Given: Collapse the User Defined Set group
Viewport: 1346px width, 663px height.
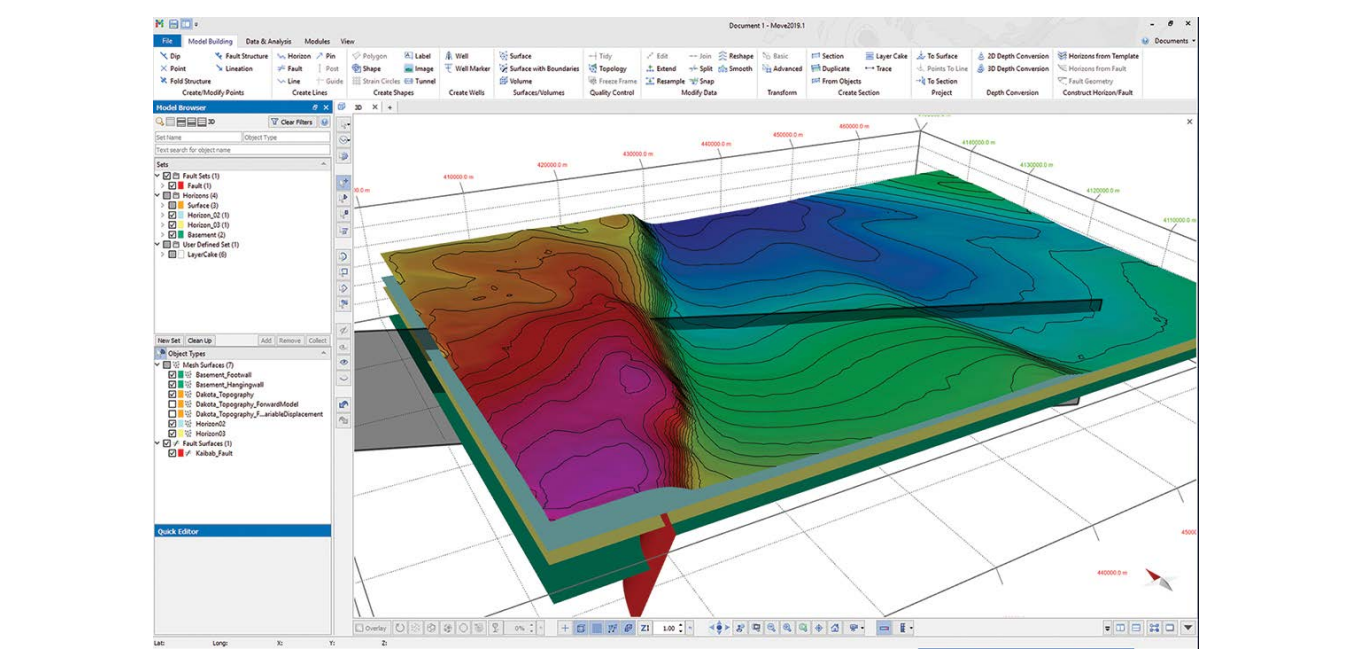Looking at the screenshot, I should coord(157,244).
